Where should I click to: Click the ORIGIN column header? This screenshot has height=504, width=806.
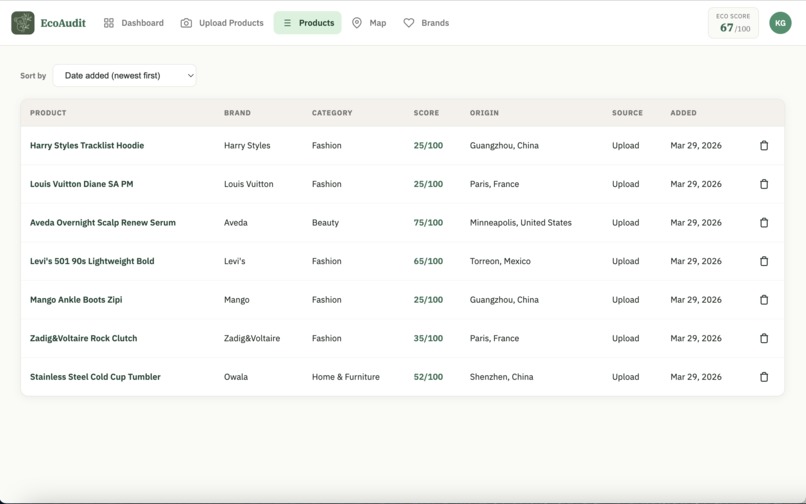coord(484,113)
